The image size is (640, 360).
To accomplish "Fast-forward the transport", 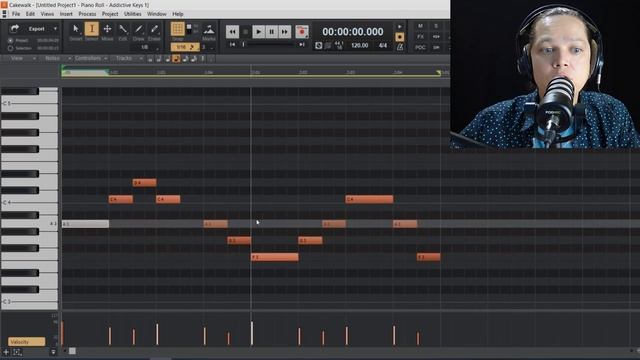I will pos(284,31).
